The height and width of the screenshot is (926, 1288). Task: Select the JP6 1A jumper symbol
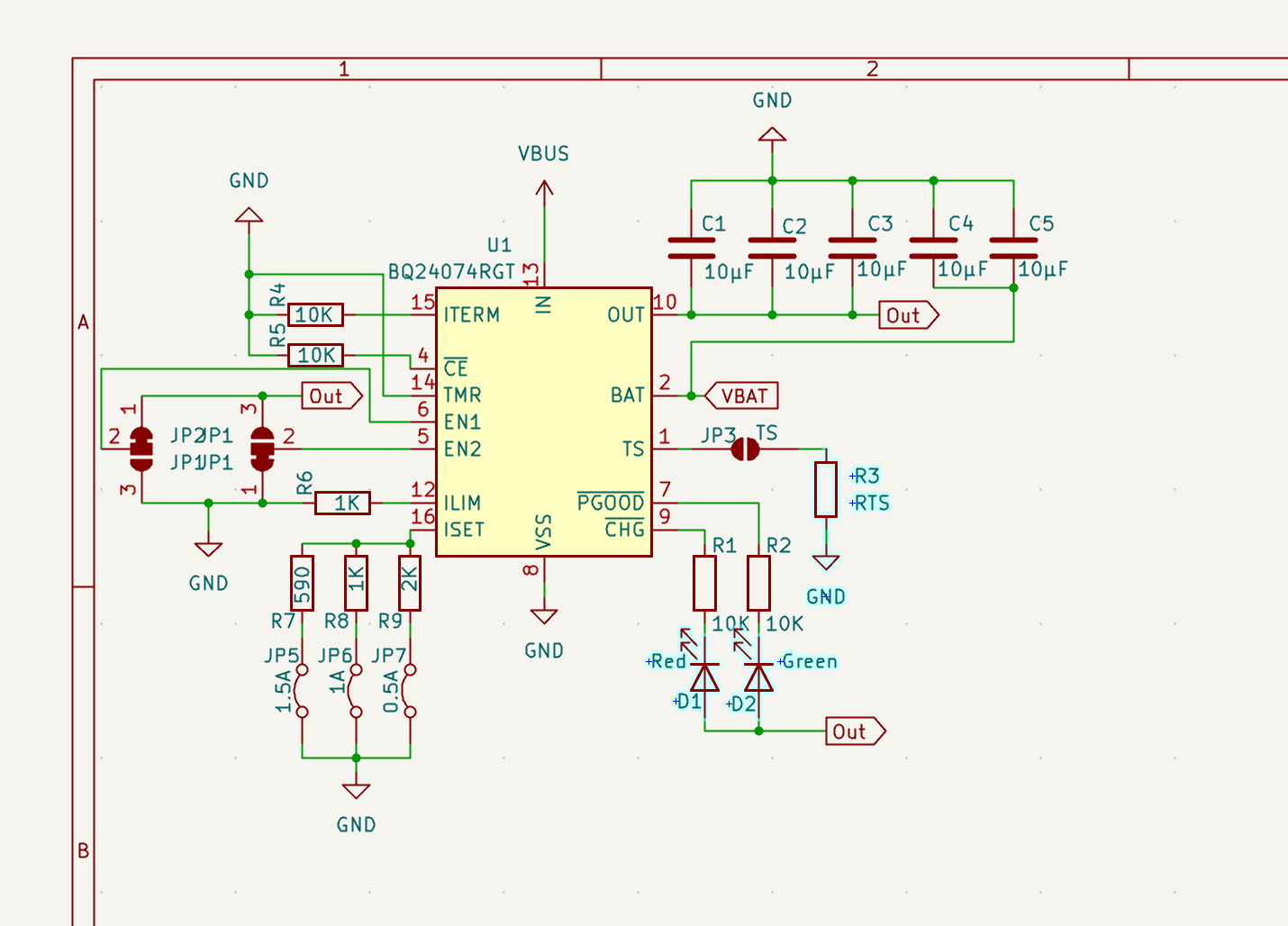pos(357,691)
